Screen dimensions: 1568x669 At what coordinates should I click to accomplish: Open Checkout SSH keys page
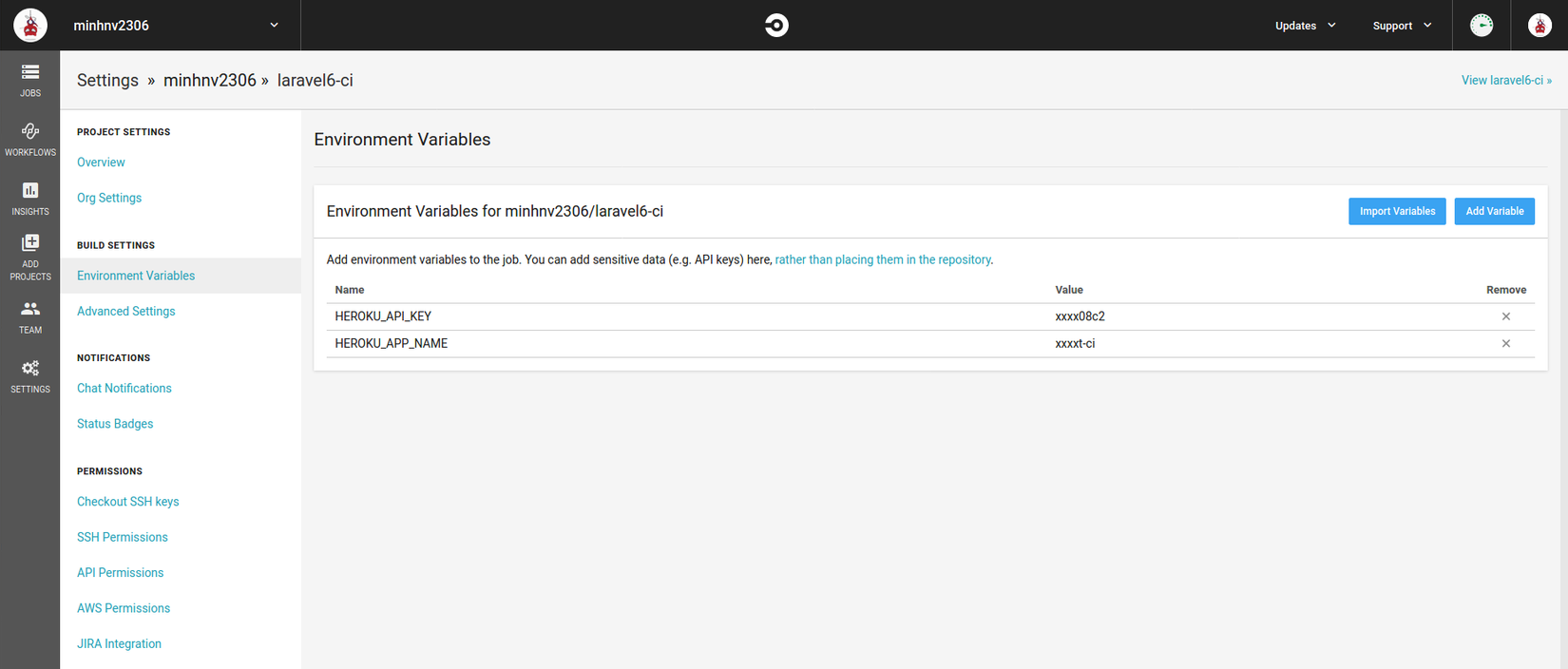click(x=128, y=502)
